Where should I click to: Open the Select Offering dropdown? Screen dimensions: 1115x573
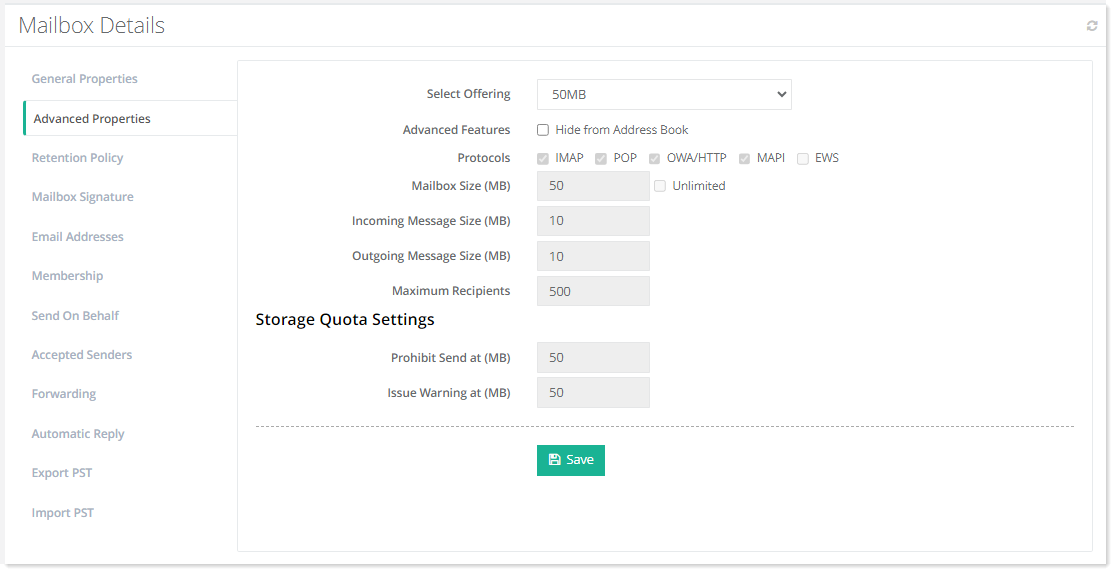coord(664,95)
